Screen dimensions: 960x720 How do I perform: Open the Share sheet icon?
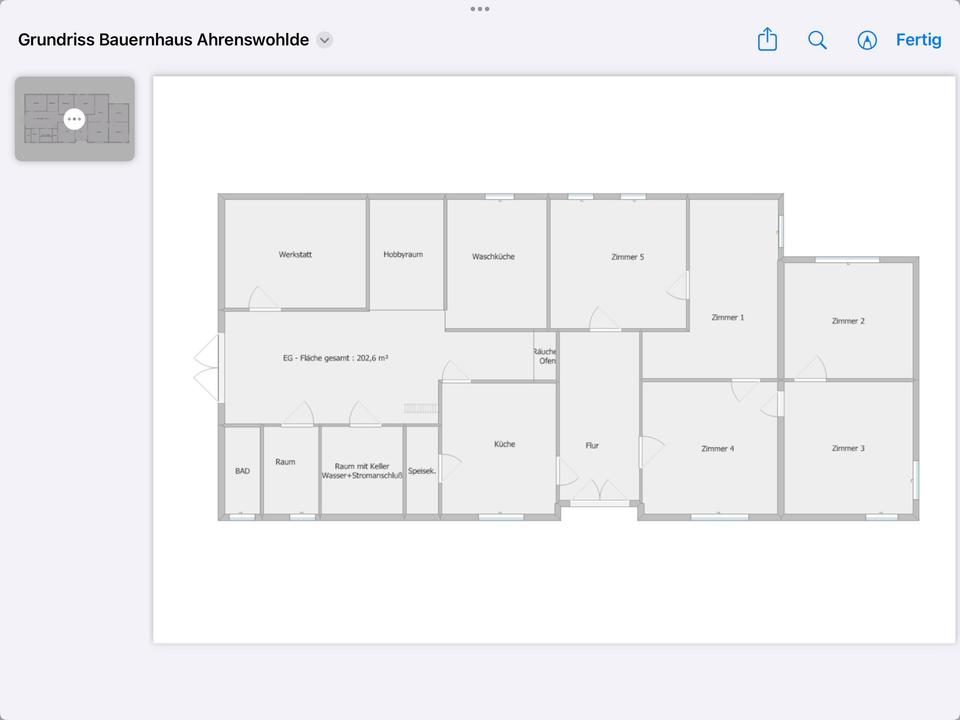click(767, 40)
